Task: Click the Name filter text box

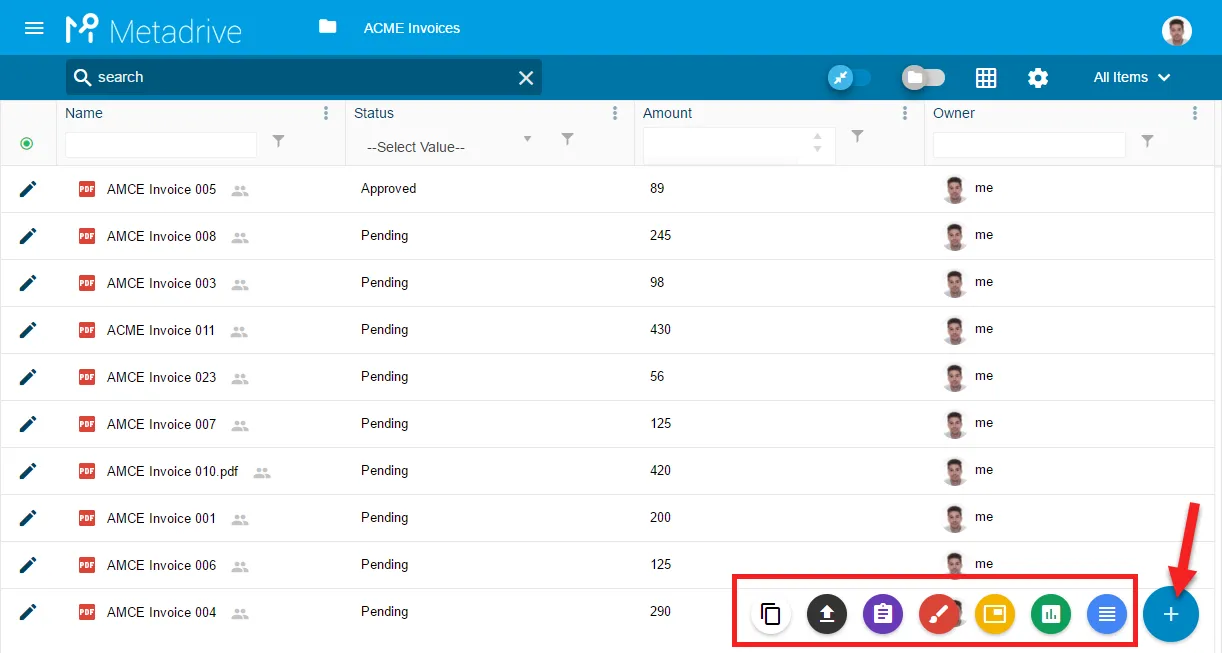Action: pos(161,145)
